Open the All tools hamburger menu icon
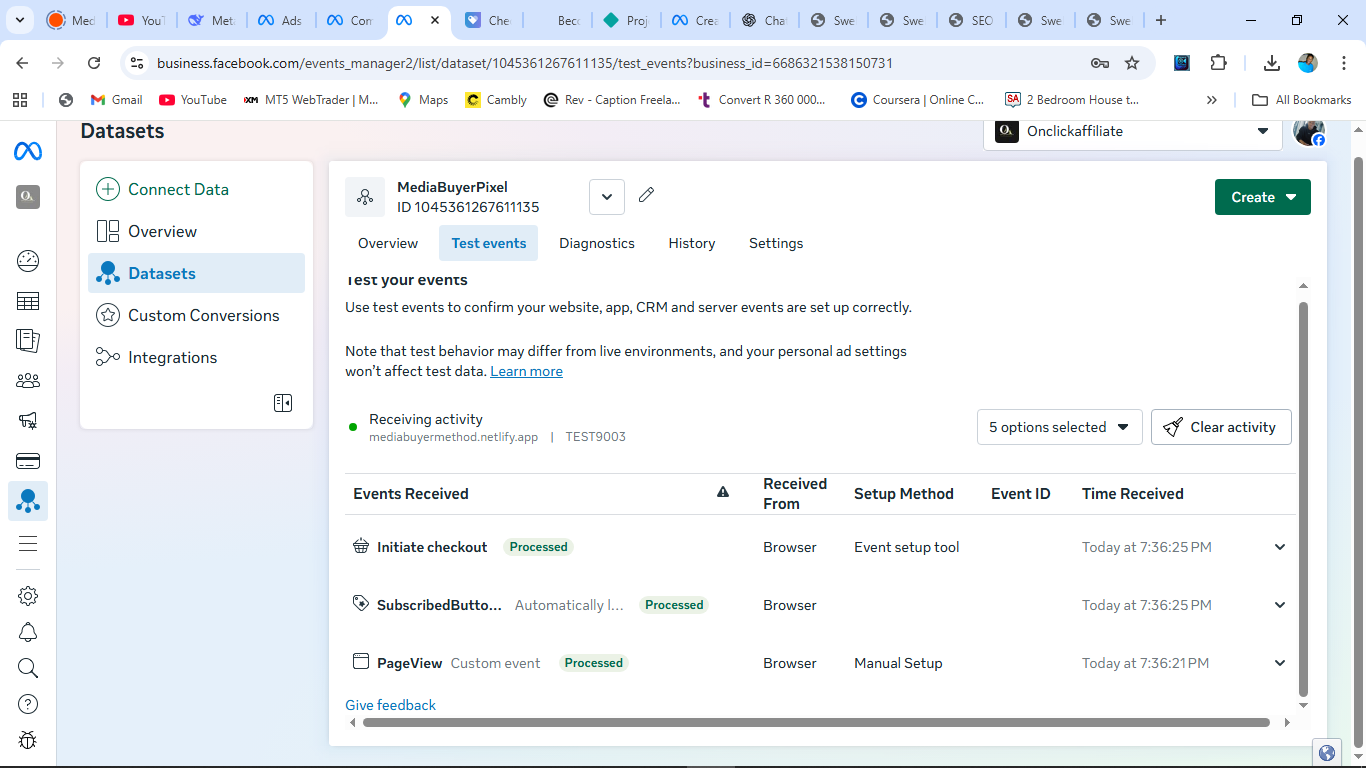Image resolution: width=1366 pixels, height=768 pixels. (28, 544)
